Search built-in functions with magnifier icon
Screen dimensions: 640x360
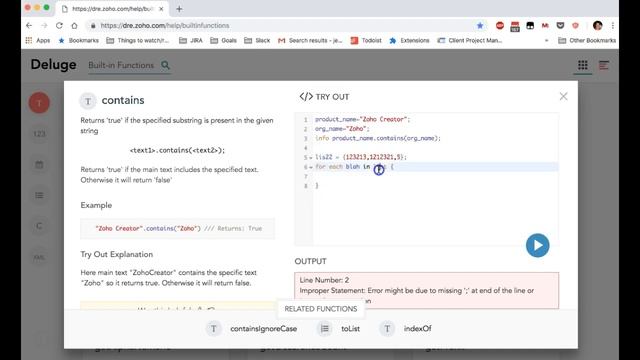165,65
